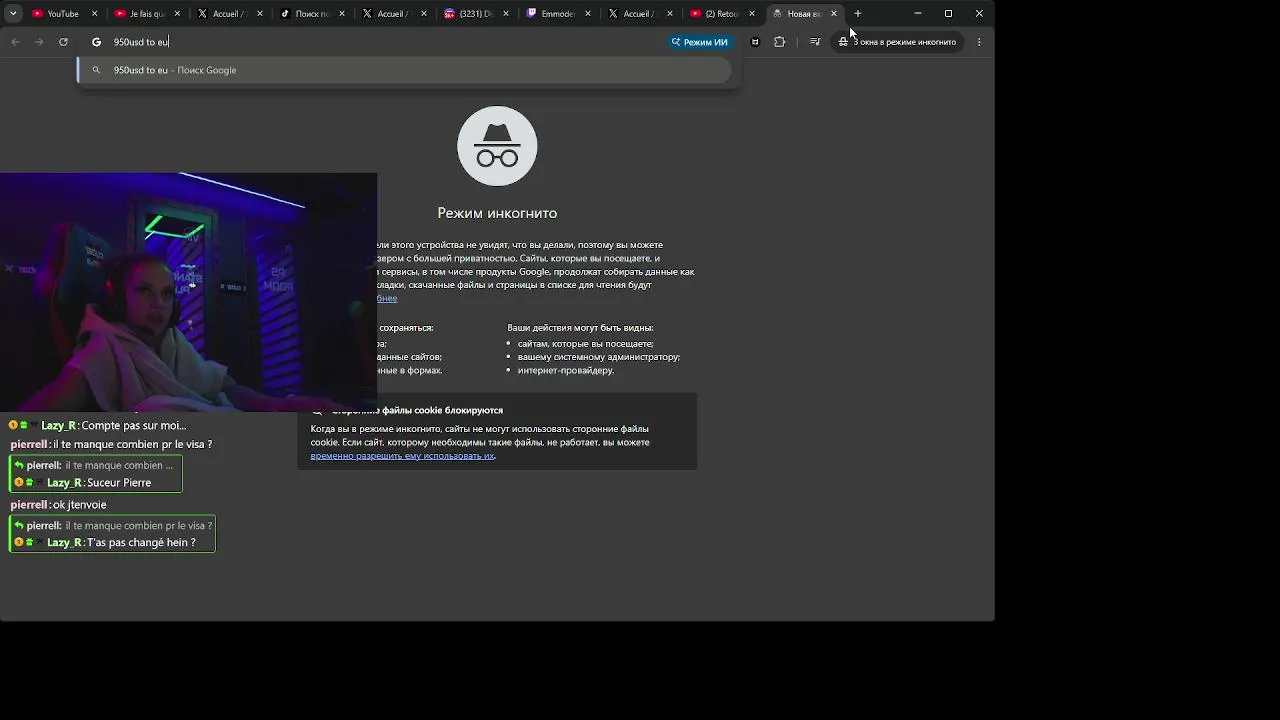The image size is (1280, 720).
Task: Click the chat message "ok jtenvoie"
Action: tap(79, 505)
